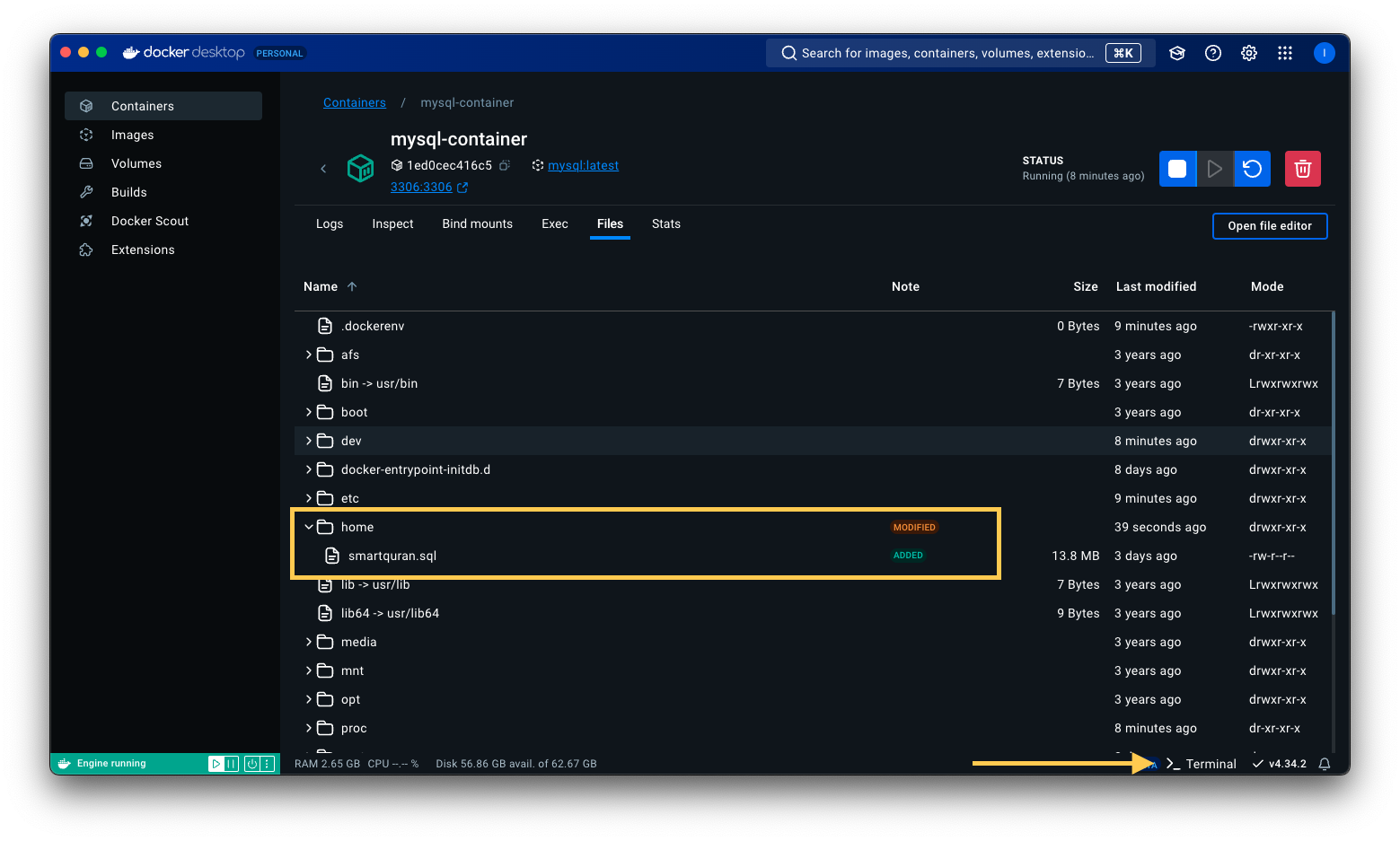
Task: Open the Stats tab
Action: tap(666, 223)
